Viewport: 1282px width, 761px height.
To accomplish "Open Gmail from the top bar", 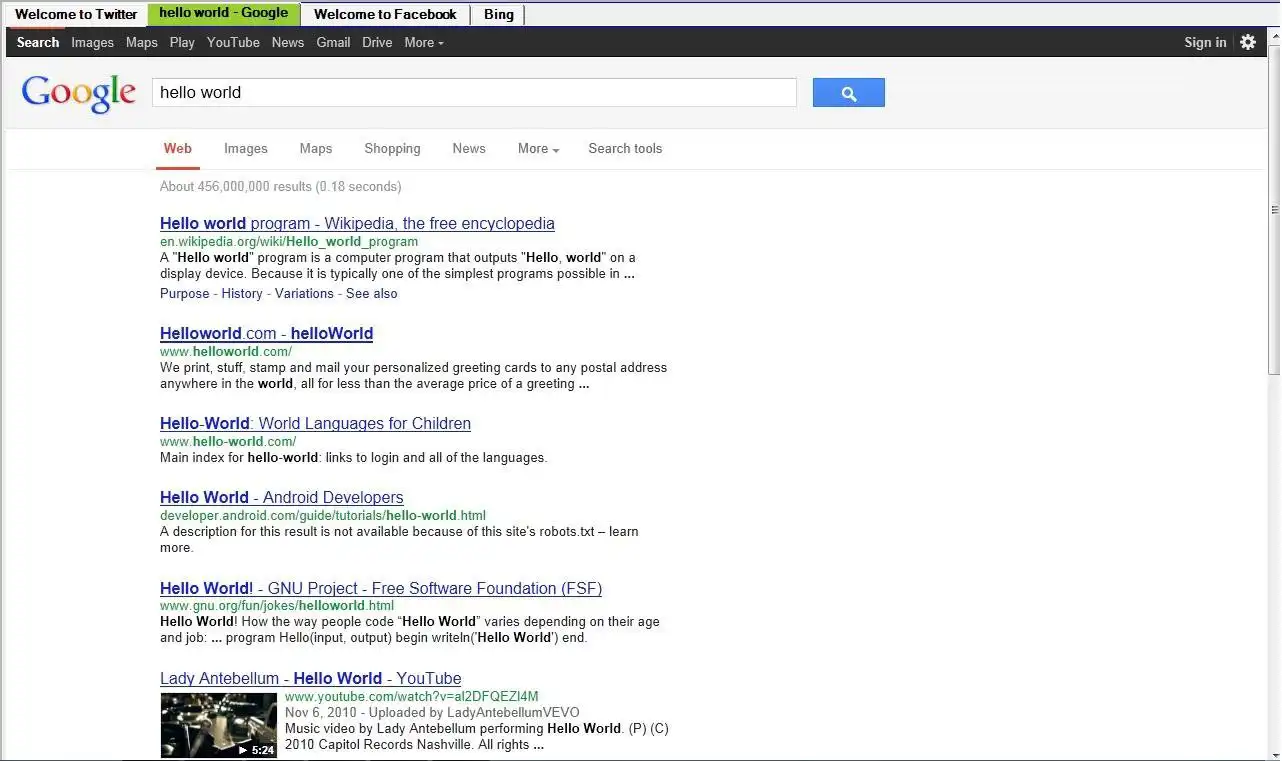I will tap(333, 42).
